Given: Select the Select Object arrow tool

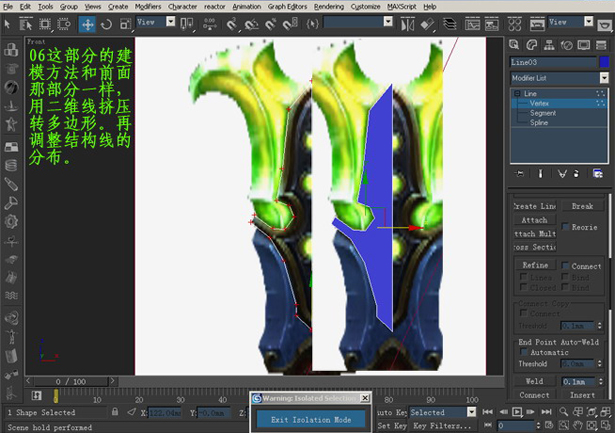Looking at the screenshot, I should 7,24.
